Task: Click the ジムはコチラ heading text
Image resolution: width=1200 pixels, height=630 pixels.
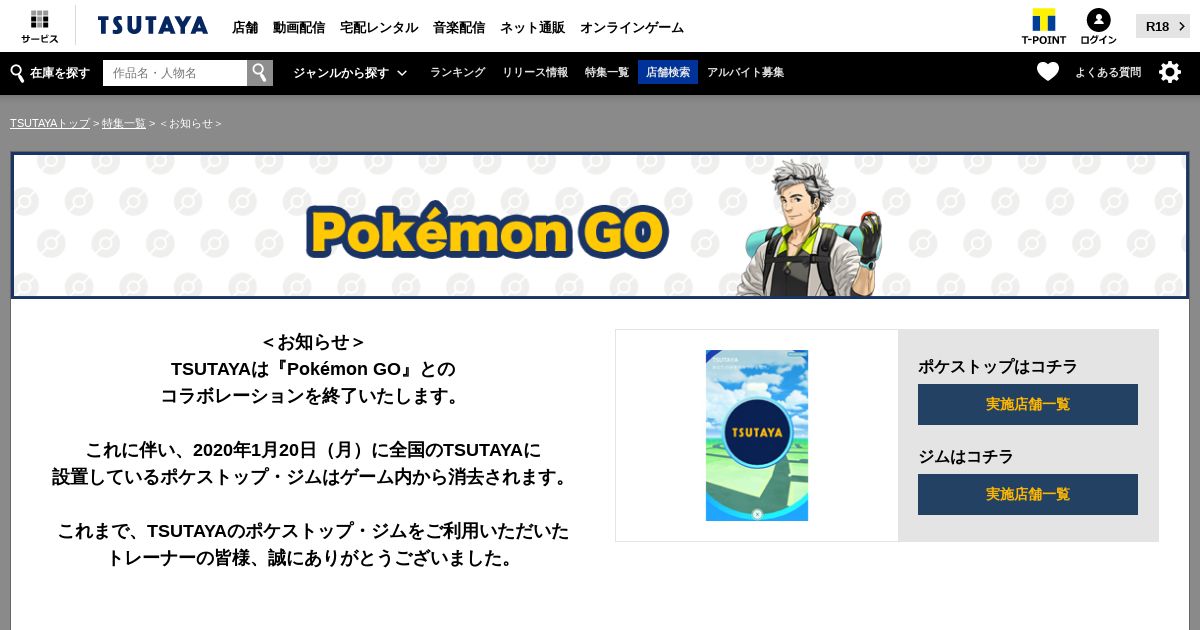Action: pyautogui.click(x=966, y=456)
